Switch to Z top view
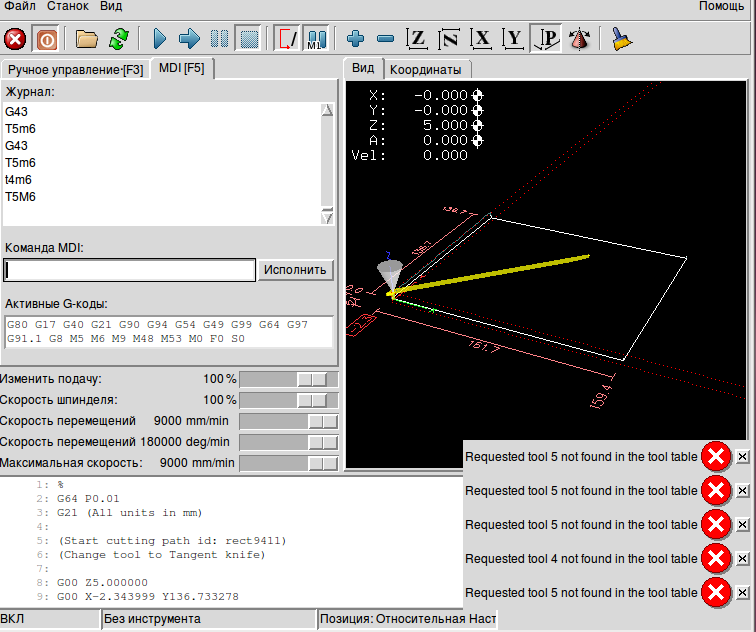 417,39
